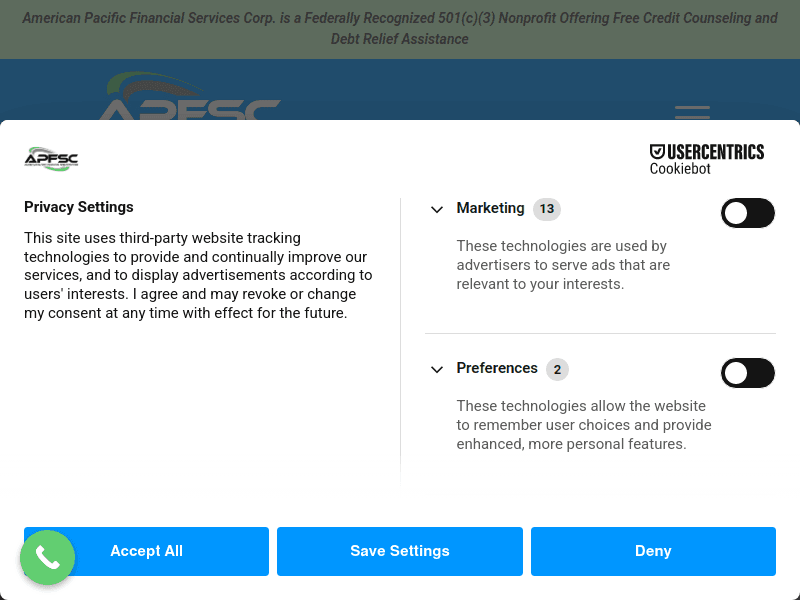Click the Marketing count badge showing 13
Screen dimensions: 800x600
[x=546, y=209]
